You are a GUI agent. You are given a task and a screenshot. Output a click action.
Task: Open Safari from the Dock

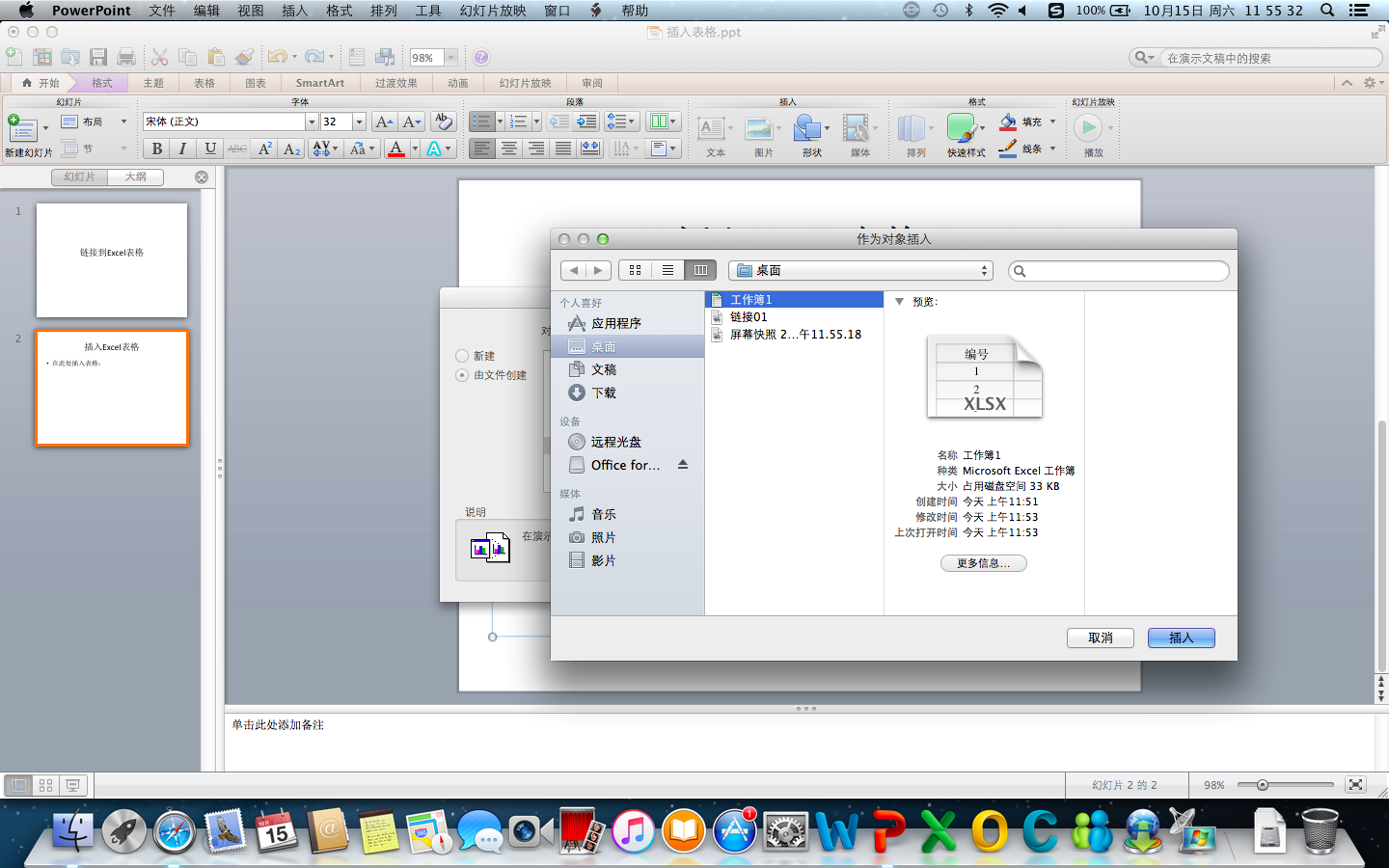175,831
